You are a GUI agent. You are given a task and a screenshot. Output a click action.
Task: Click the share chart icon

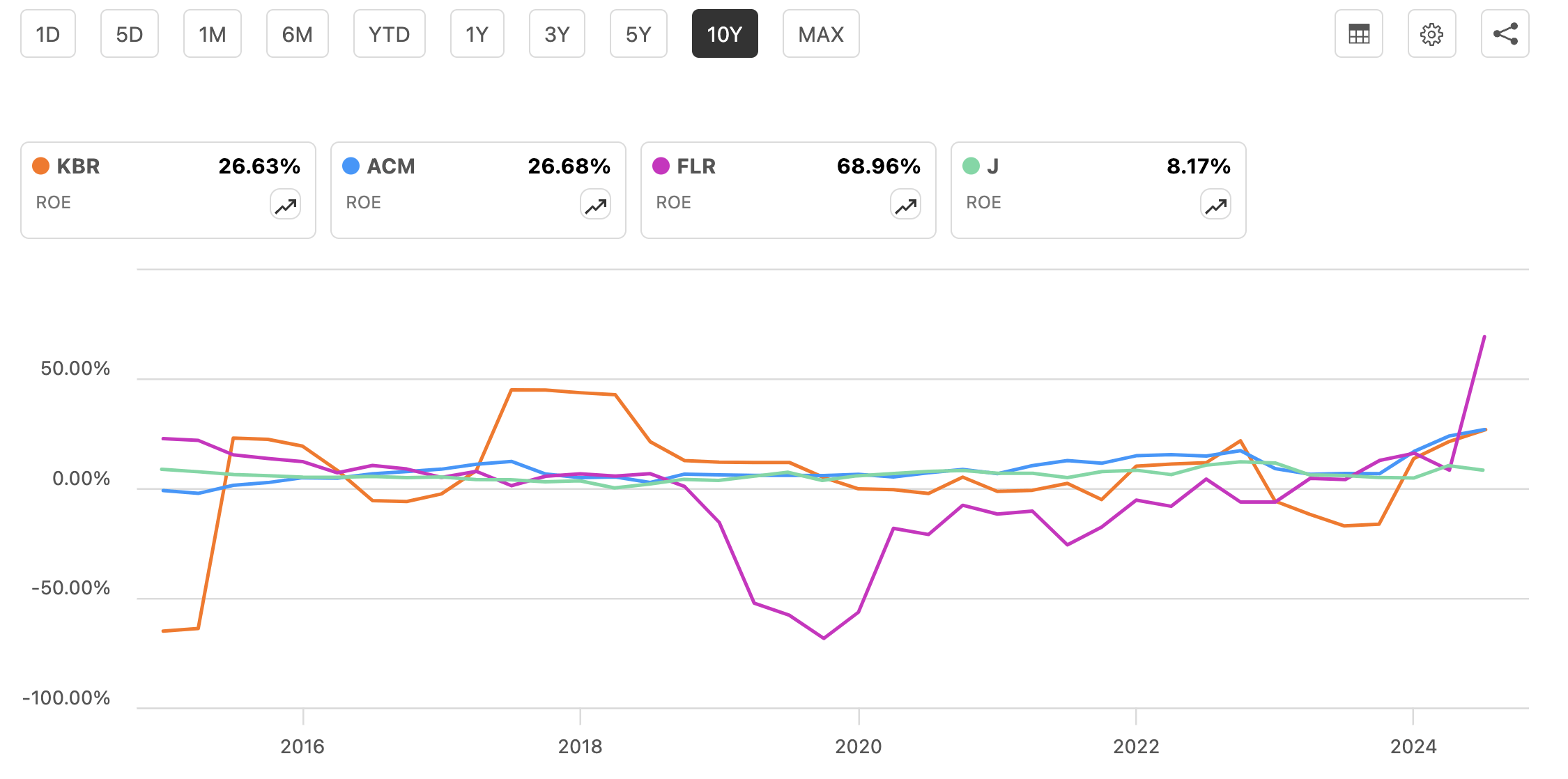click(x=1505, y=33)
